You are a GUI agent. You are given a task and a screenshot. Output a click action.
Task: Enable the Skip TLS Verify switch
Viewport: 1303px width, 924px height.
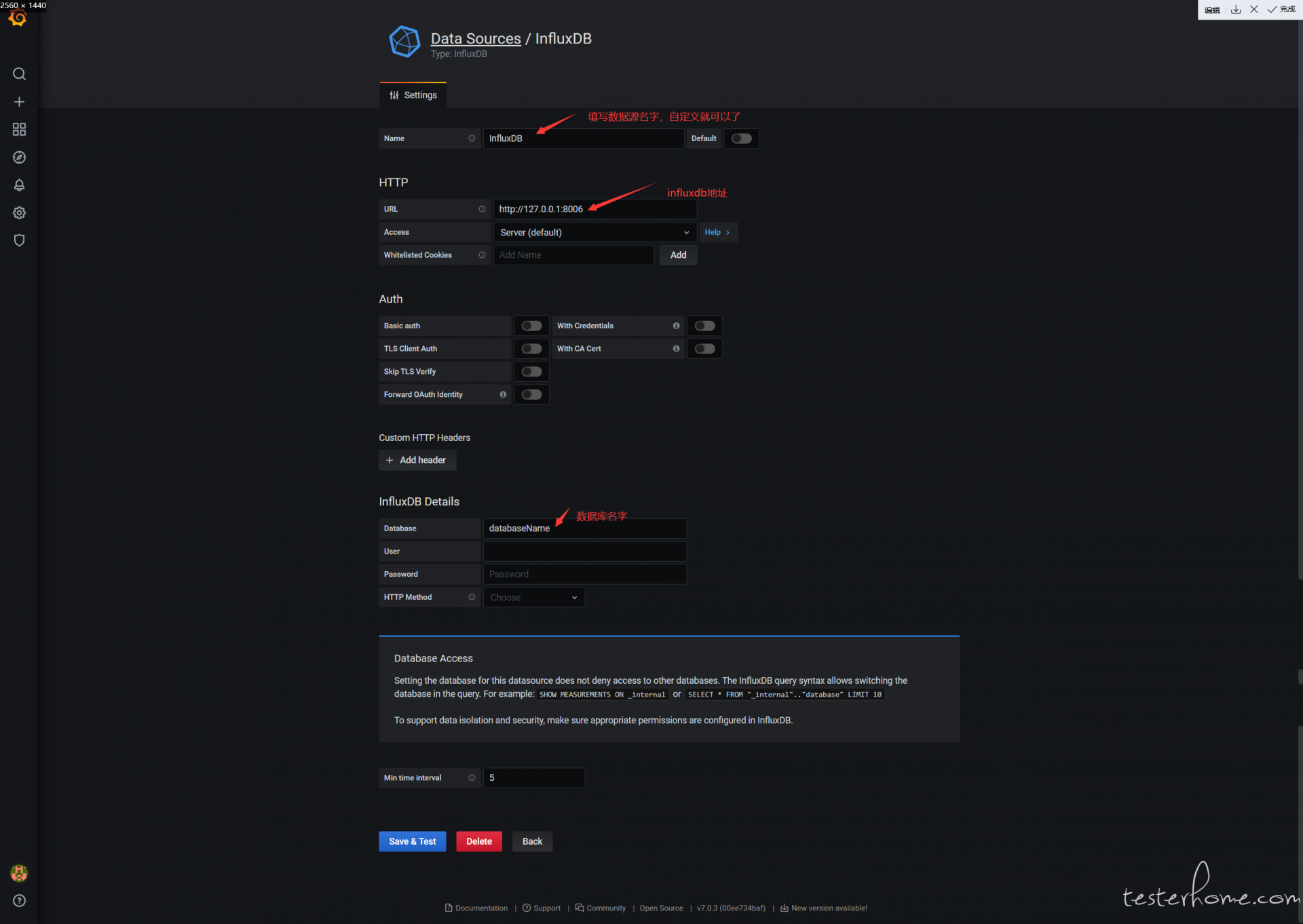531,372
